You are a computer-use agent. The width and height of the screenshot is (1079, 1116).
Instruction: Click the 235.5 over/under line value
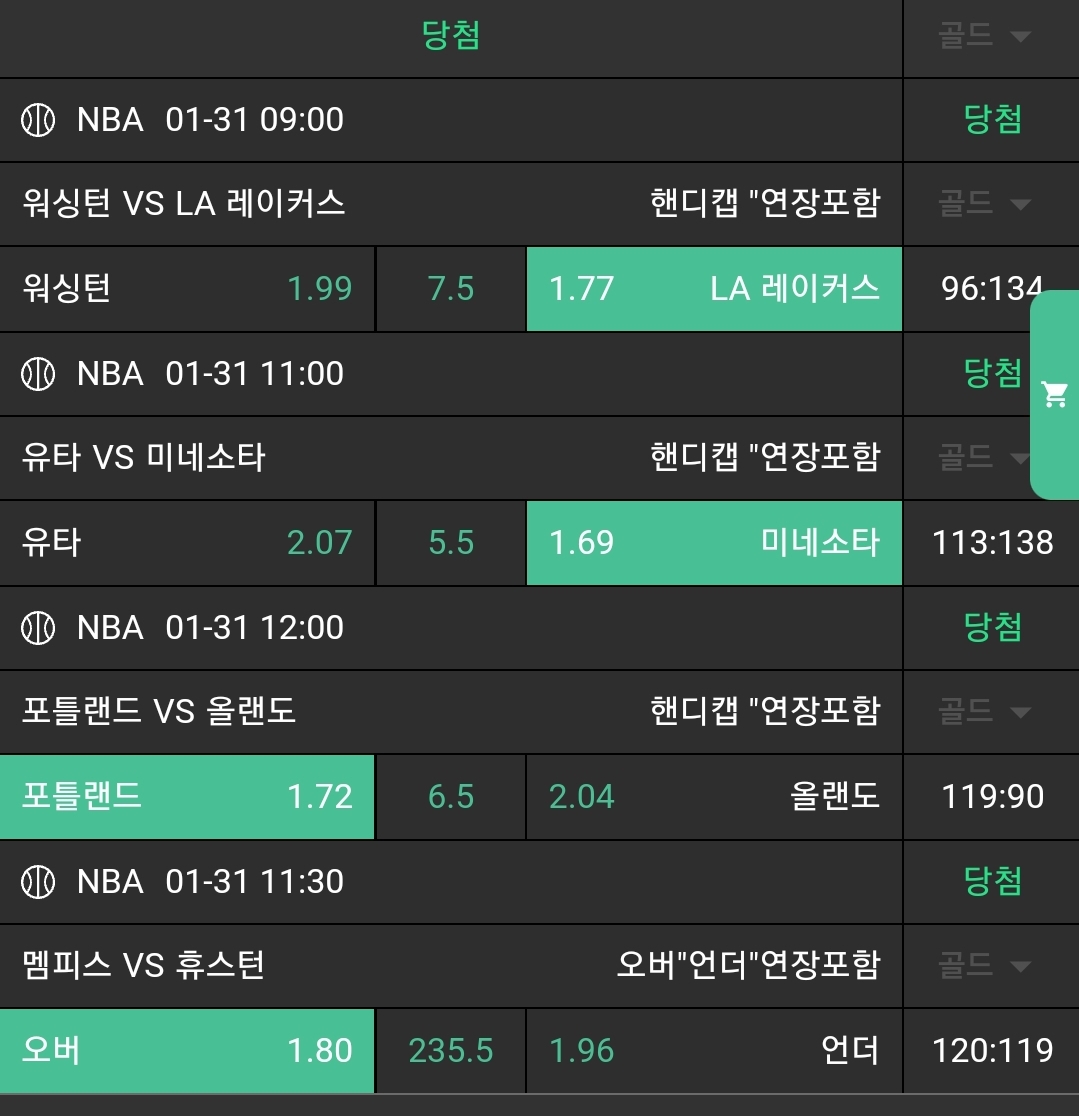(x=451, y=1051)
